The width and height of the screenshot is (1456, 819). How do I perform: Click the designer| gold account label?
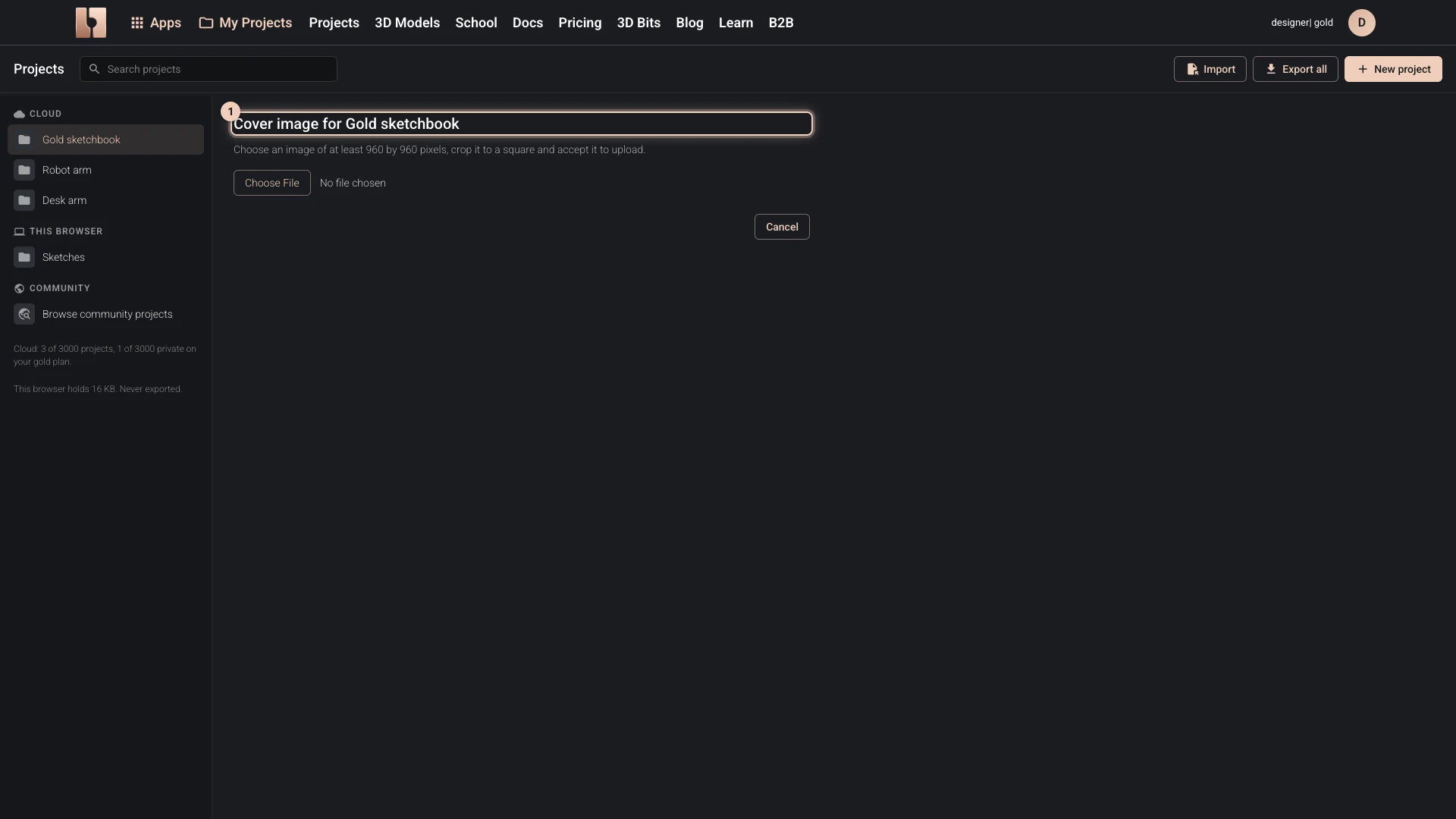1302,23
